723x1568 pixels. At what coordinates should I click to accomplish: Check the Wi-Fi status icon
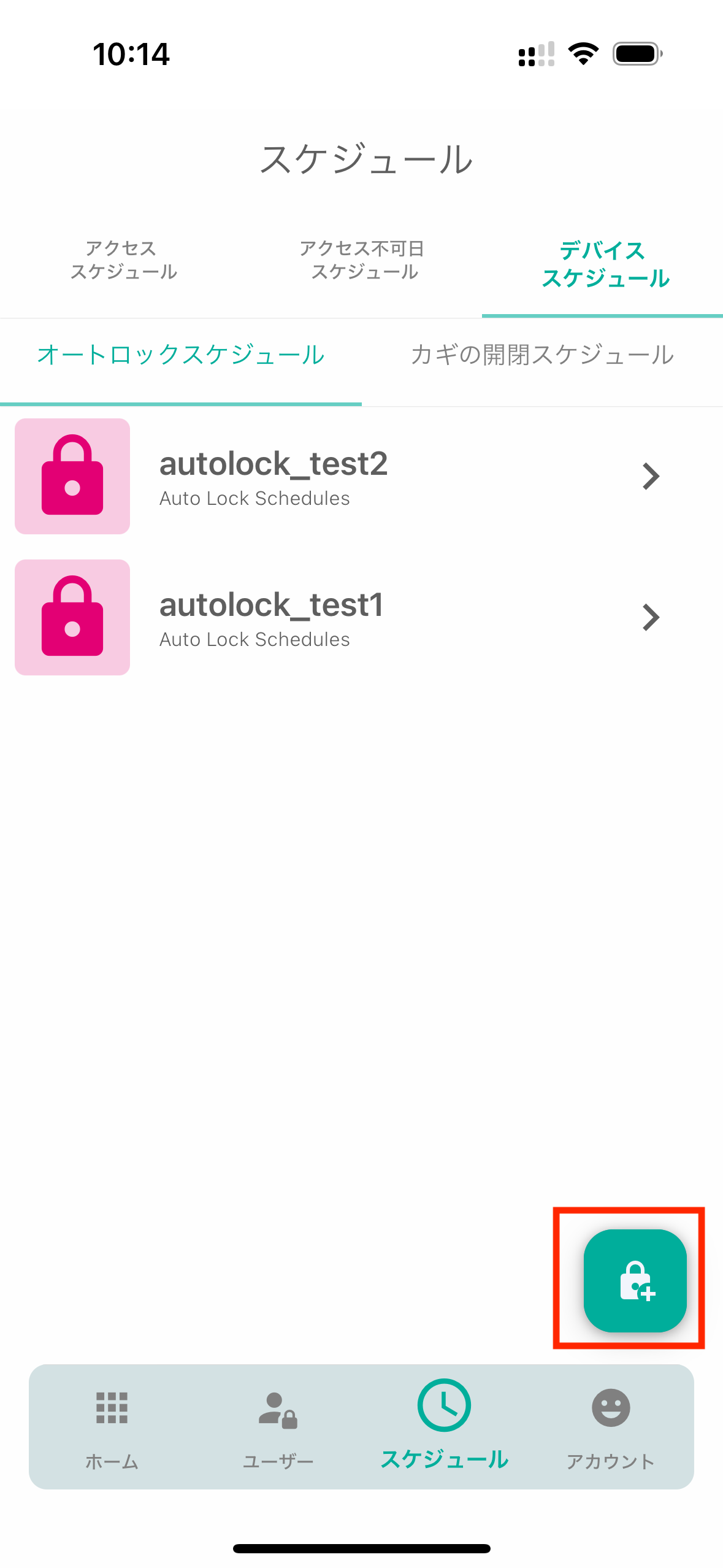point(583,54)
